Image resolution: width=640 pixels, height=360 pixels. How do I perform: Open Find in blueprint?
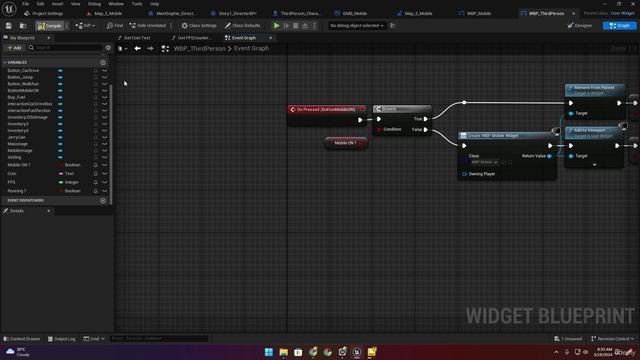pyautogui.click(x=115, y=26)
